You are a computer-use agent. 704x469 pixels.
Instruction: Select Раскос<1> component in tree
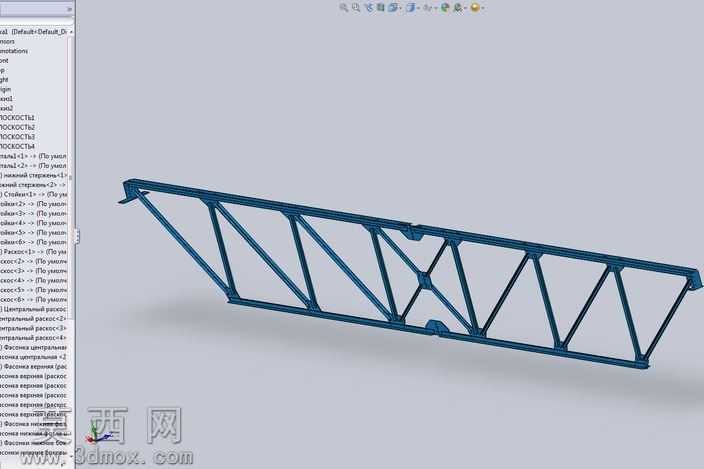tap(34, 252)
